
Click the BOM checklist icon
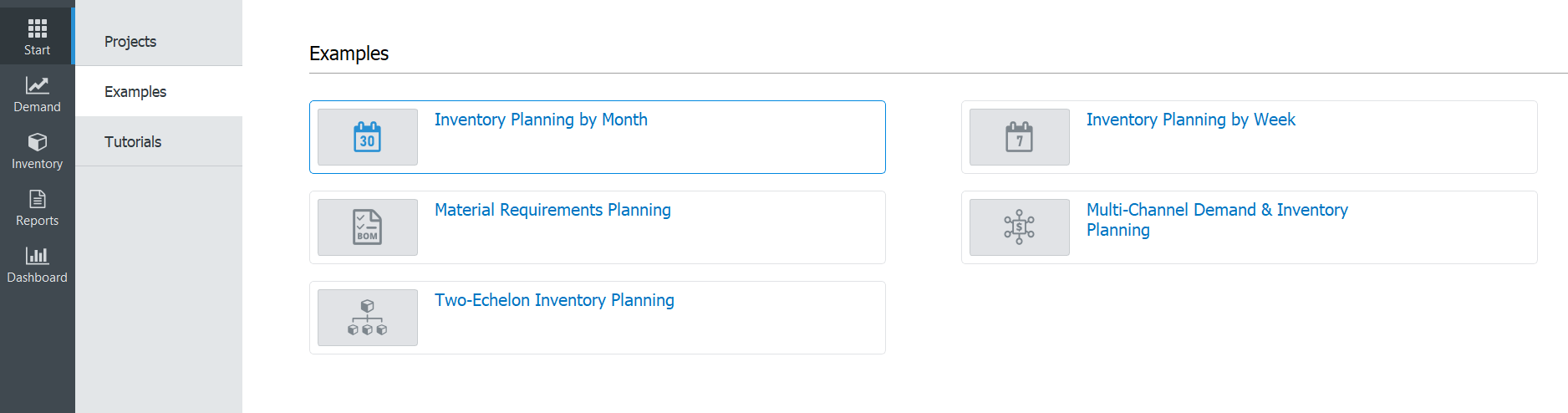click(x=367, y=227)
